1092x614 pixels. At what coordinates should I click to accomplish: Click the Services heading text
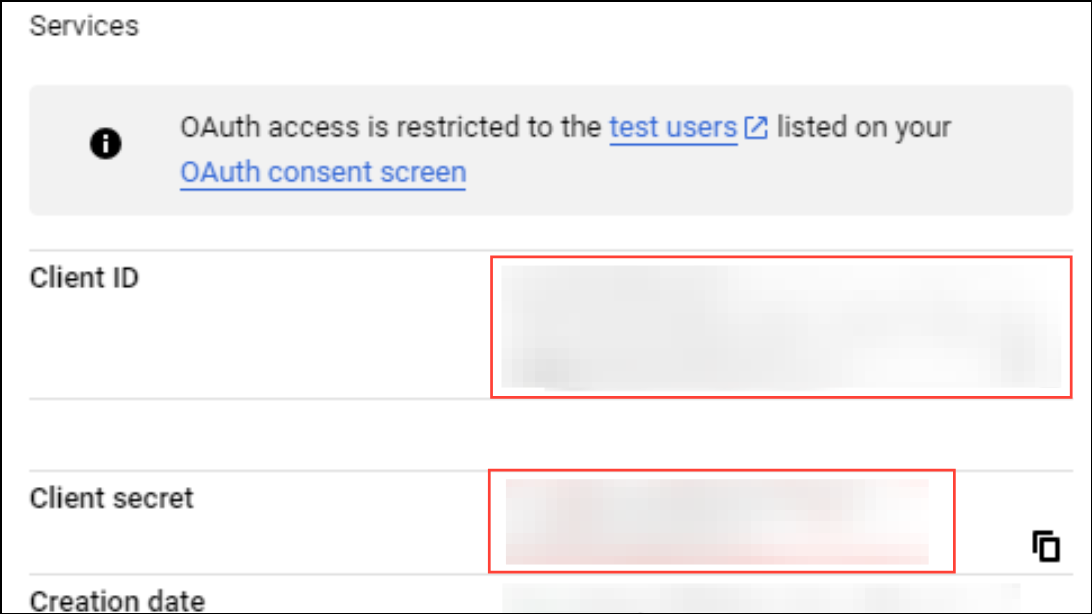pyautogui.click(x=84, y=26)
